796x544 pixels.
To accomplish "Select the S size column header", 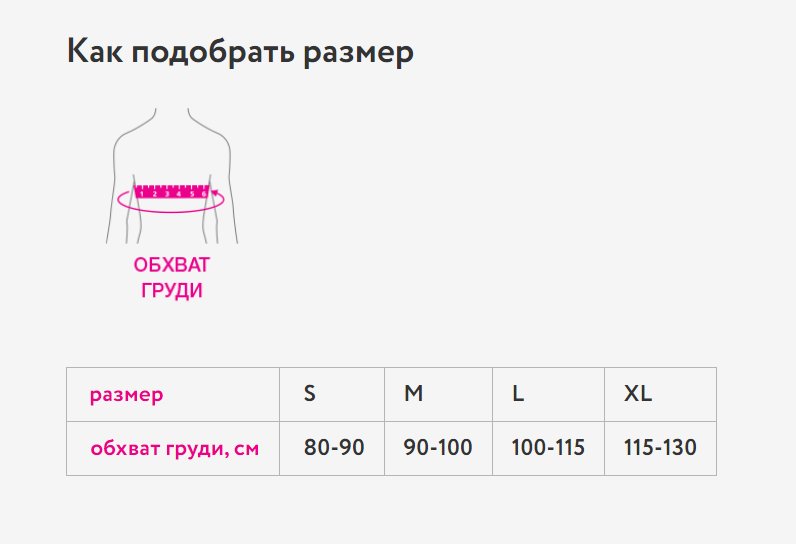I will (x=310, y=394).
